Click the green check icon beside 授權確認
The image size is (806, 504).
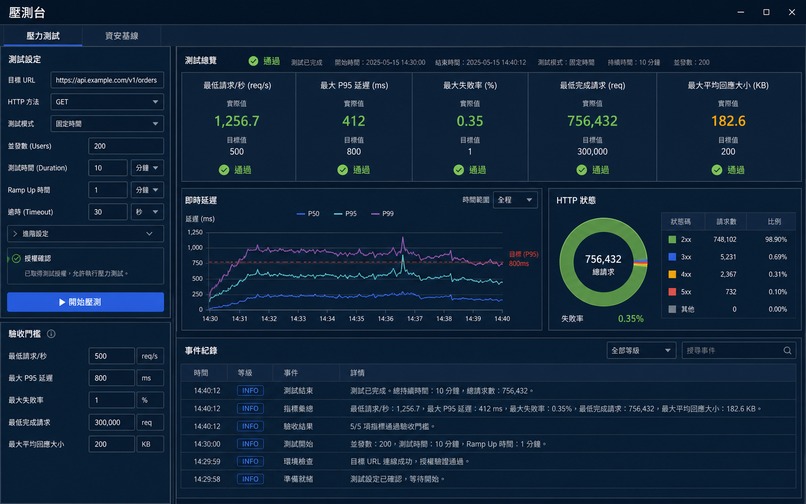pos(16,258)
